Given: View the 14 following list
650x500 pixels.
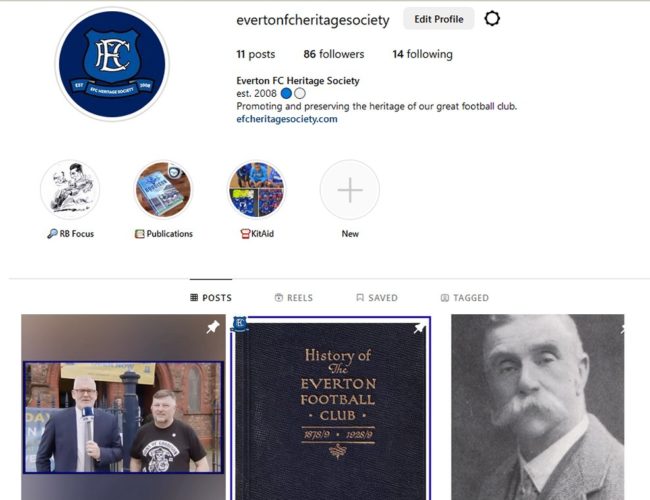Looking at the screenshot, I should pyautogui.click(x=422, y=54).
